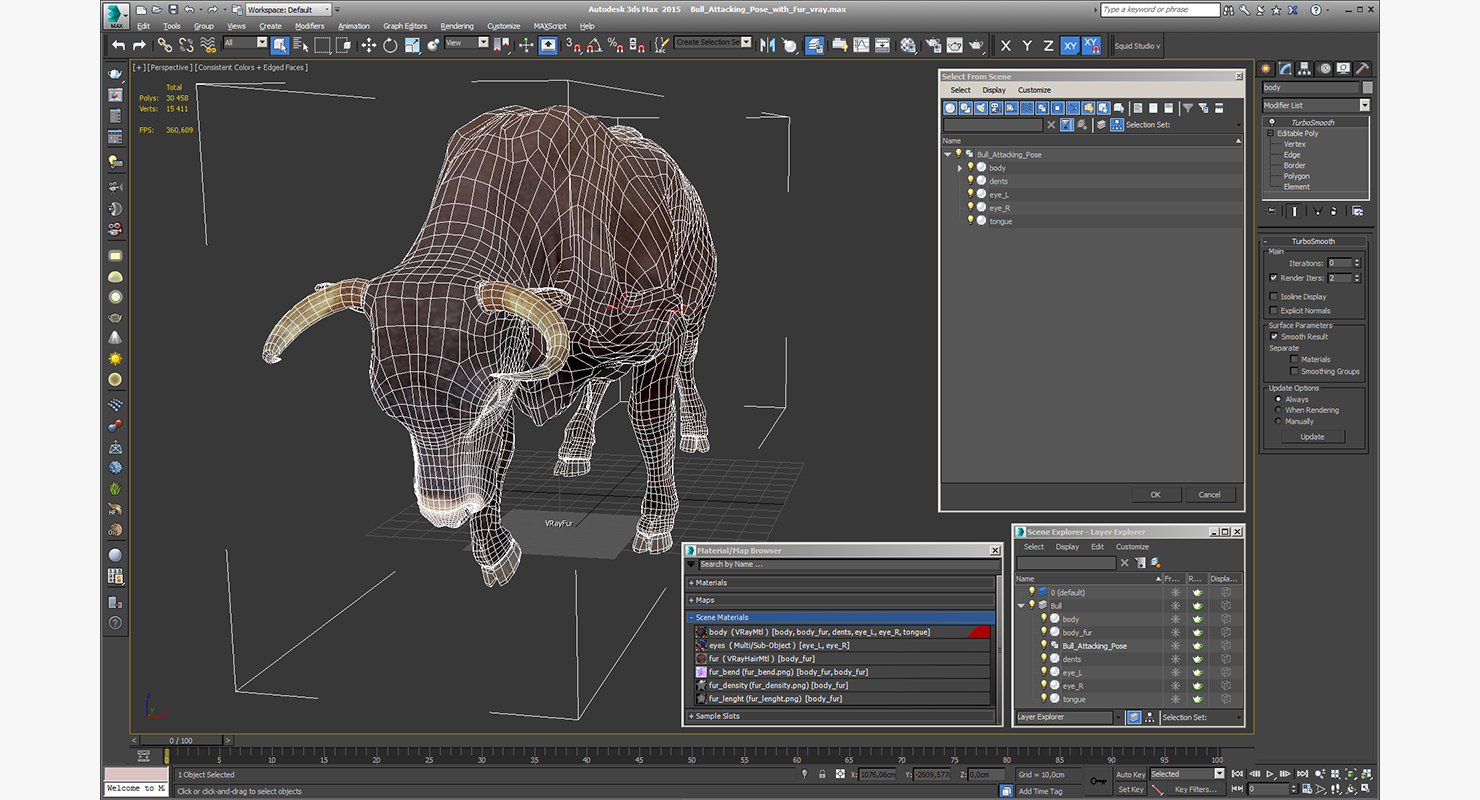Click the Mirror tool icon
The width and height of the screenshot is (1480, 800).
pyautogui.click(x=768, y=45)
